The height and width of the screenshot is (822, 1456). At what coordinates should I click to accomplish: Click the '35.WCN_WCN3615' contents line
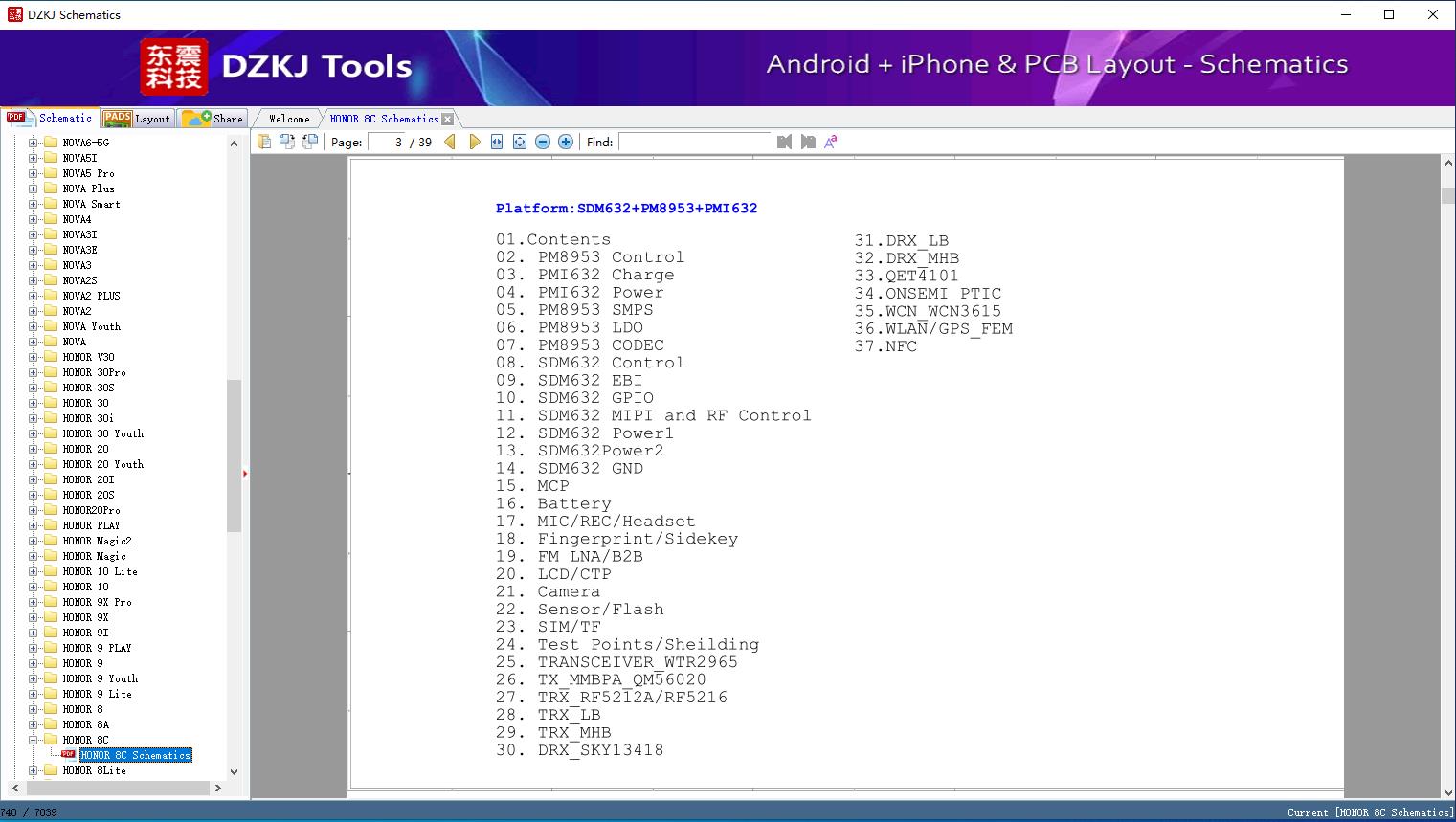tap(928, 311)
